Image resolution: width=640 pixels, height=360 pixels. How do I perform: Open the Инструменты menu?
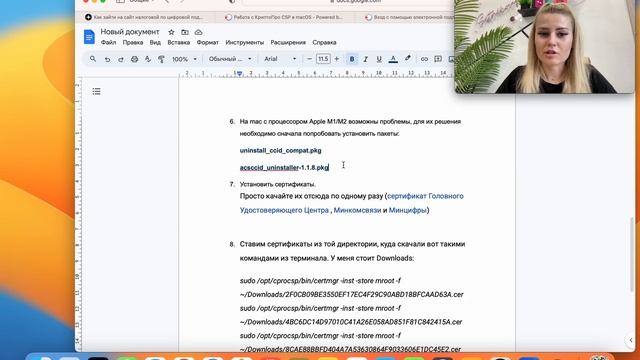tap(245, 42)
